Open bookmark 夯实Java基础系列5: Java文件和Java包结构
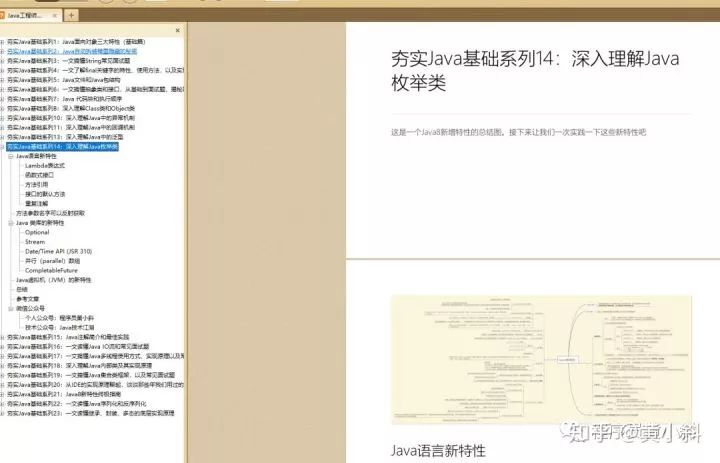Image resolution: width=720 pixels, height=463 pixels. point(63,80)
